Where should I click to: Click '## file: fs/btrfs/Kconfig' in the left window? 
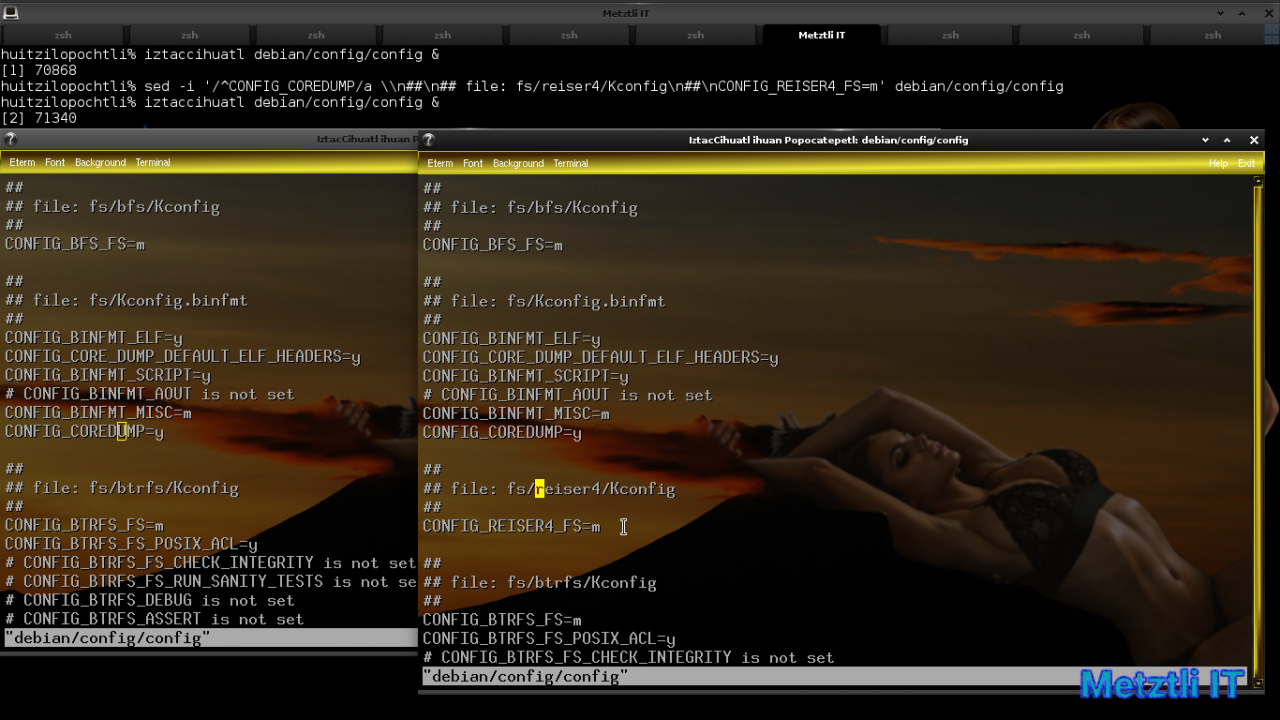(x=121, y=488)
